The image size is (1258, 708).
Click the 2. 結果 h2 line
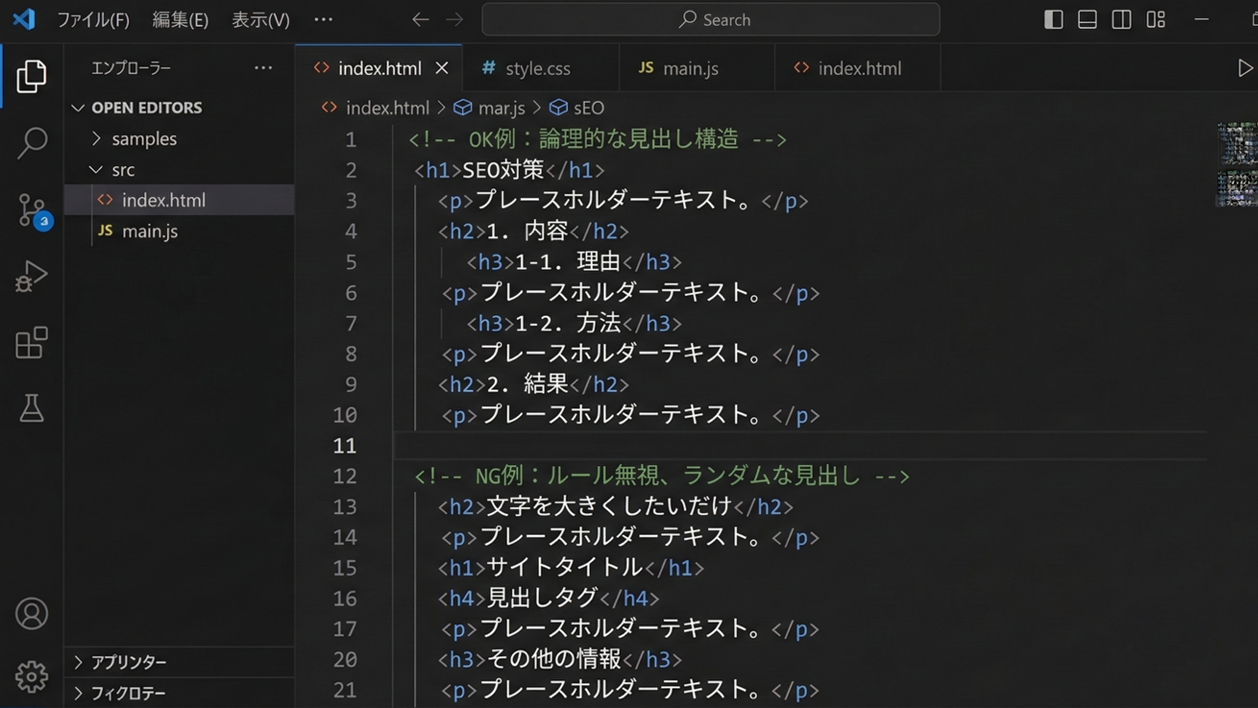pos(533,384)
